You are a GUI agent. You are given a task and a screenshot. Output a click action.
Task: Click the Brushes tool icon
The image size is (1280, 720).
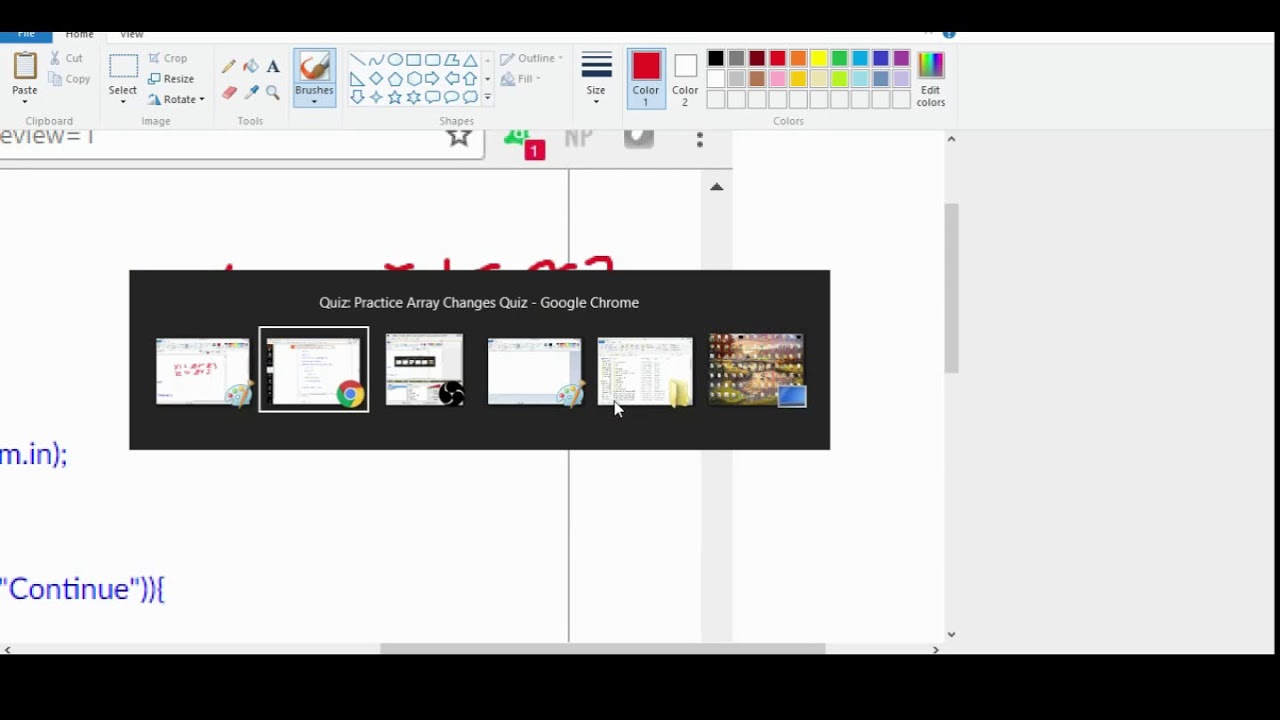[x=314, y=67]
